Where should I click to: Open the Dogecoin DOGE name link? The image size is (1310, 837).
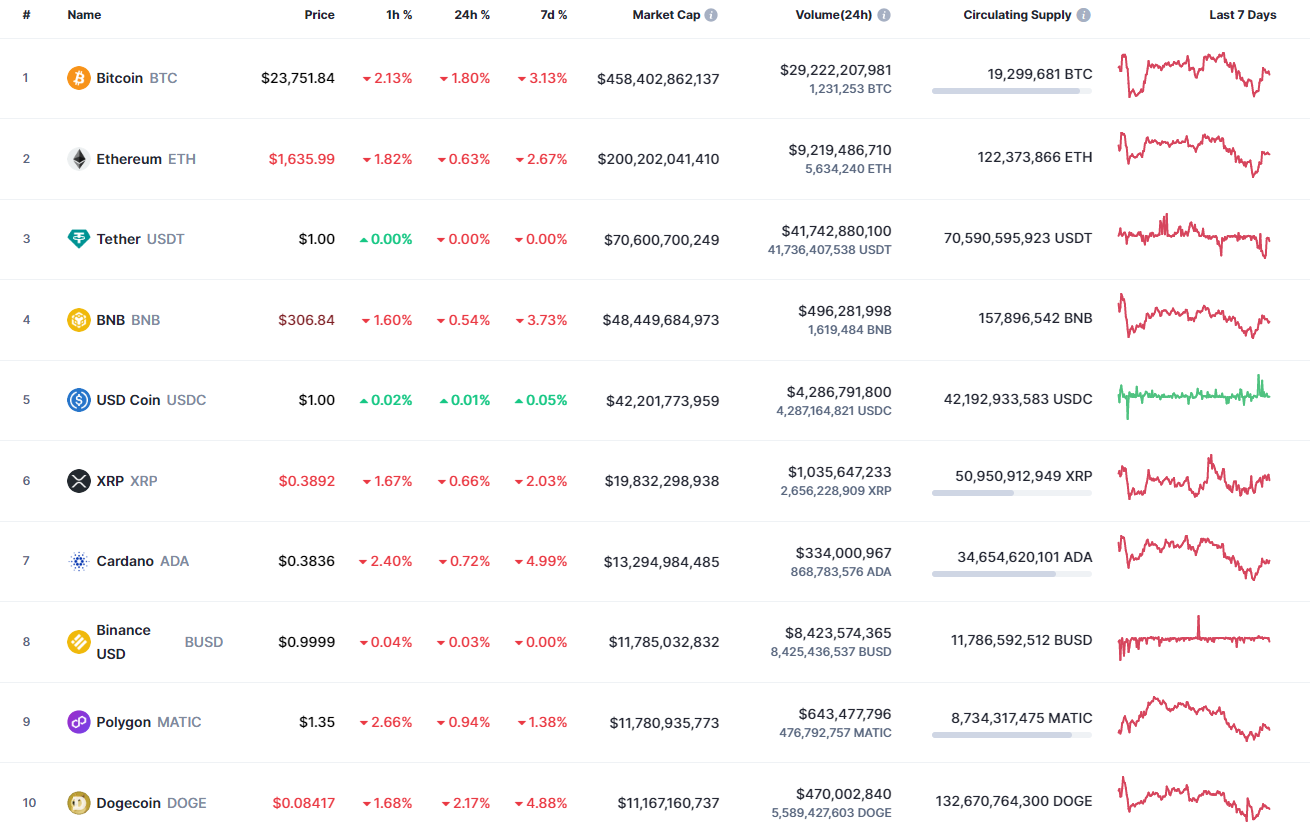[125, 803]
